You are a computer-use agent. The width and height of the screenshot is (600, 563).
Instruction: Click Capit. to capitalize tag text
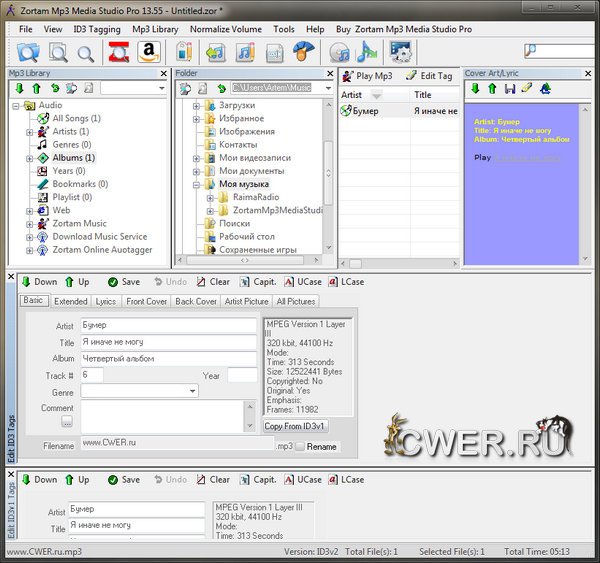pos(258,283)
